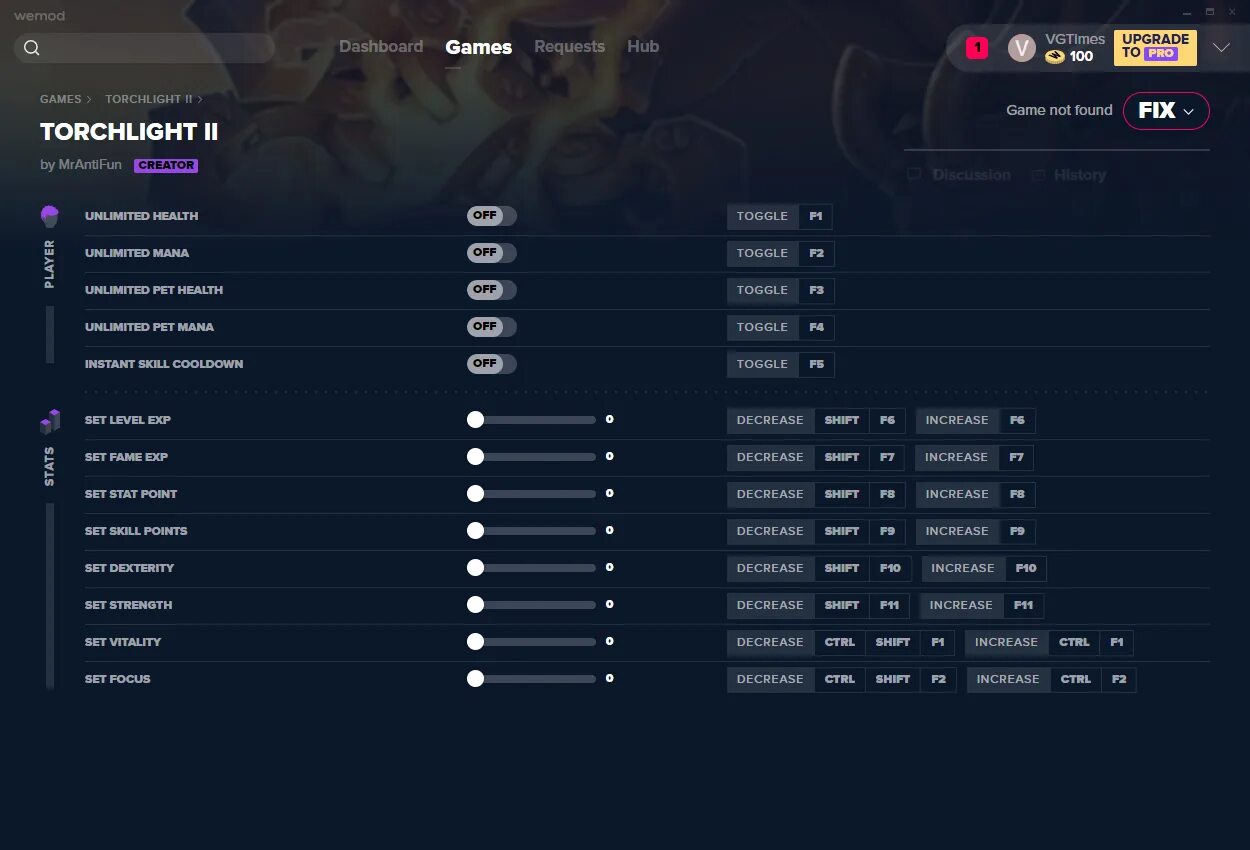Screen dimensions: 1250x850
Task: Open the Requests tab
Action: click(569, 46)
